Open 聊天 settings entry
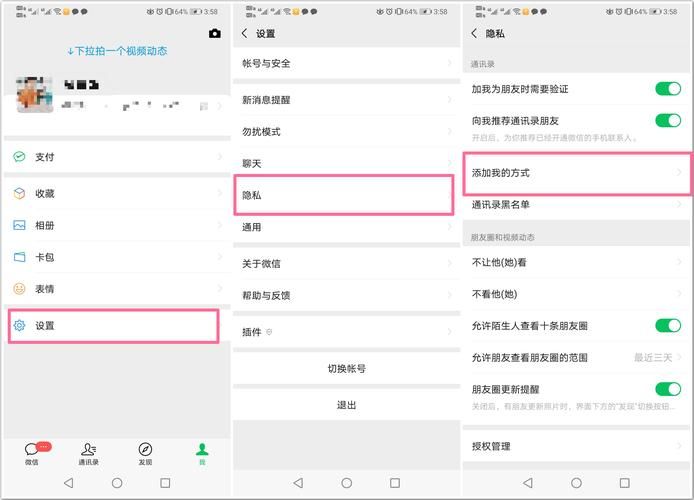Screen dimensions: 694x500 click(x=347, y=163)
